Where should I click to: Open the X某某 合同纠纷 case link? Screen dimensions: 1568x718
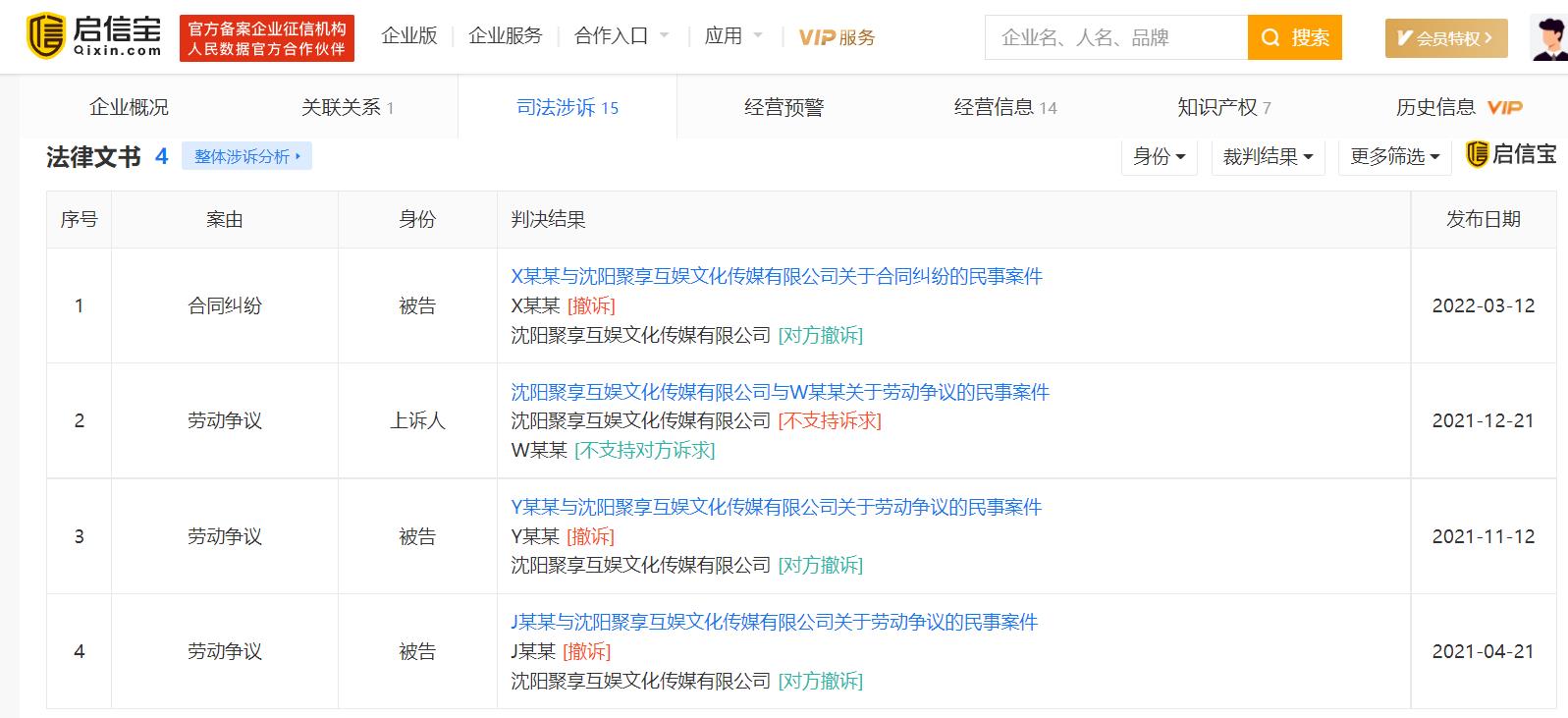click(776, 277)
